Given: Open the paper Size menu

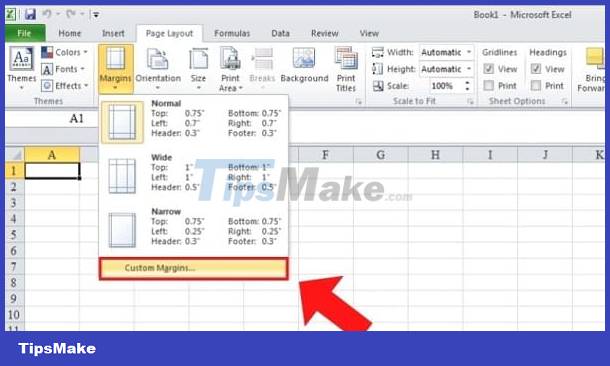Looking at the screenshot, I should coord(198,69).
